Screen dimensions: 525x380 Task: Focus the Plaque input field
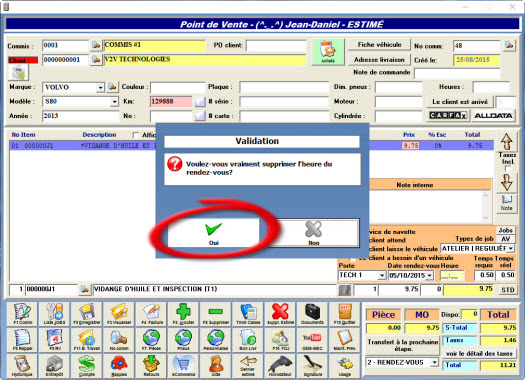click(284, 87)
